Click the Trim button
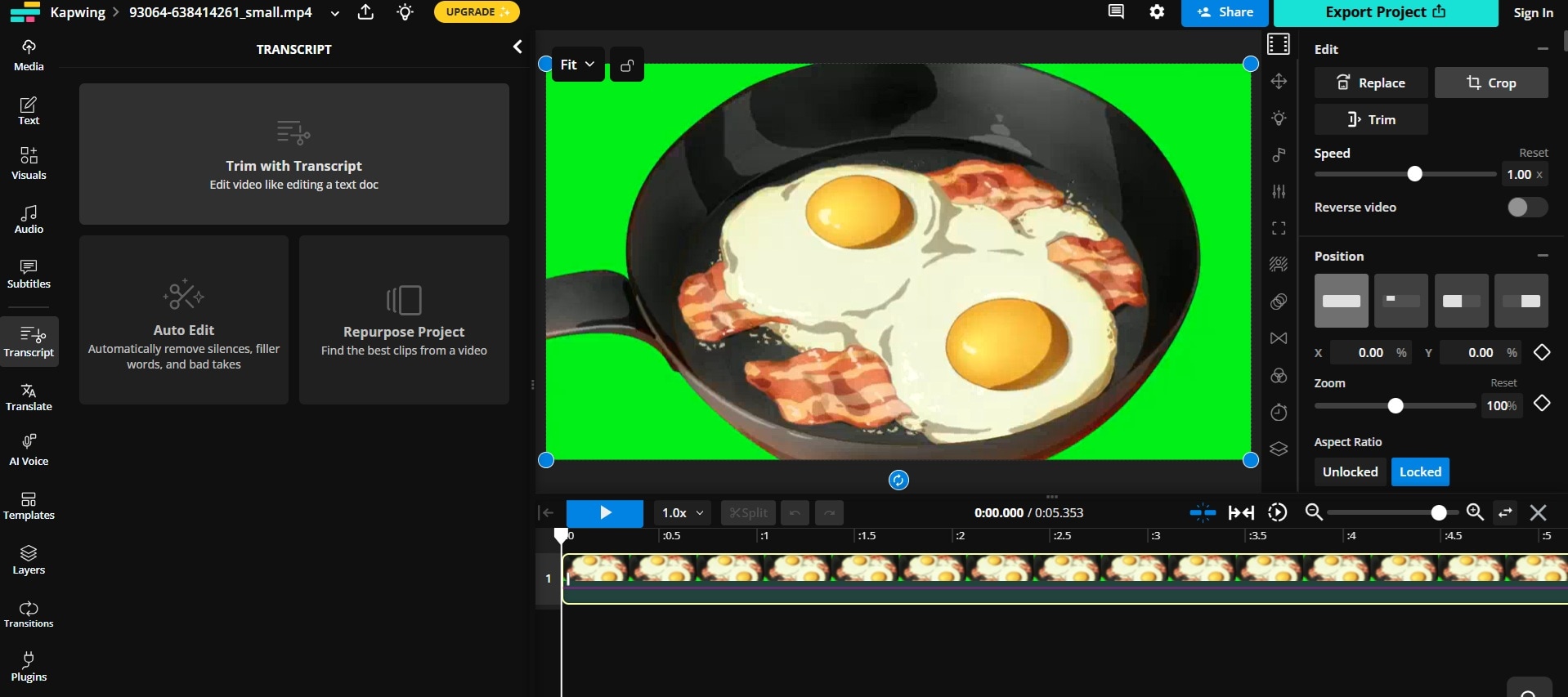1568x697 pixels. coord(1371,119)
